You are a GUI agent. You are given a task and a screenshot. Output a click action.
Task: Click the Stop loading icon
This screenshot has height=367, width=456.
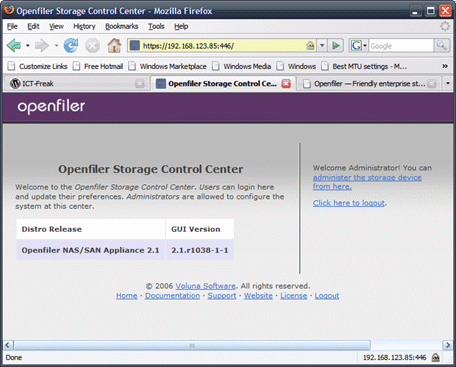coord(92,46)
